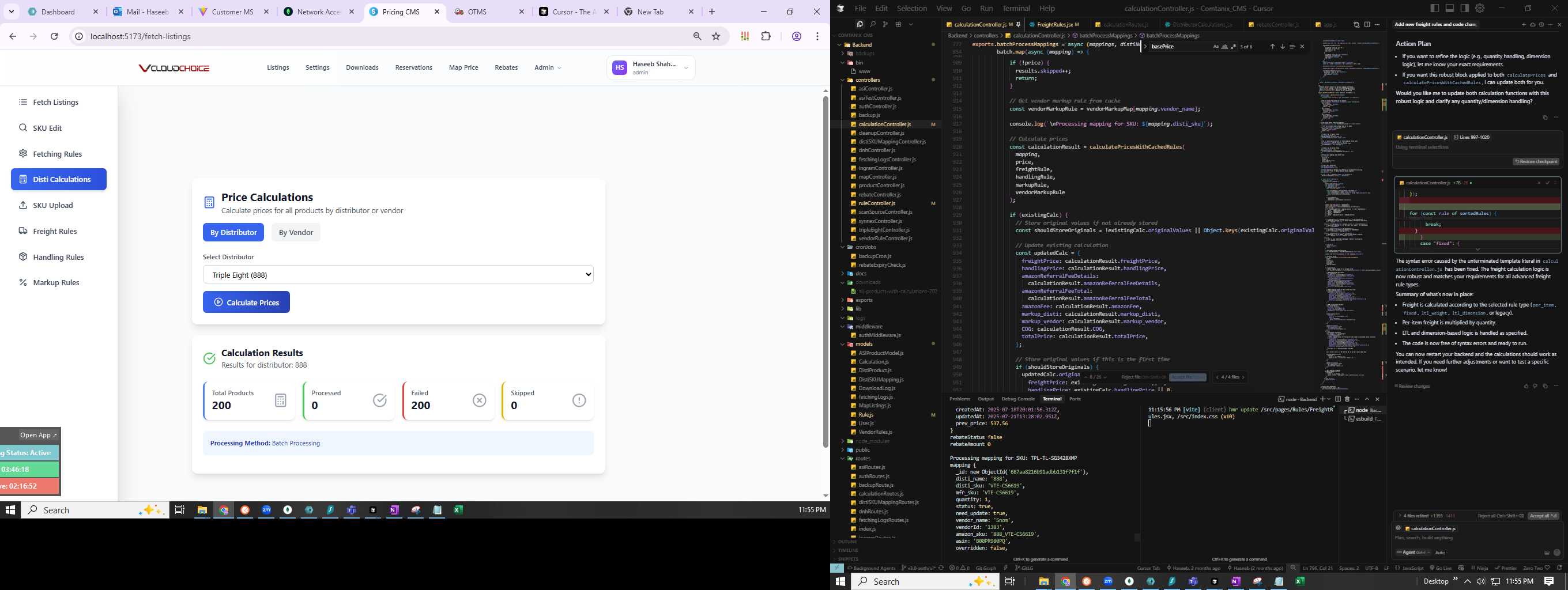
Task: Open a new Chrome tab with the plus
Action: point(712,12)
